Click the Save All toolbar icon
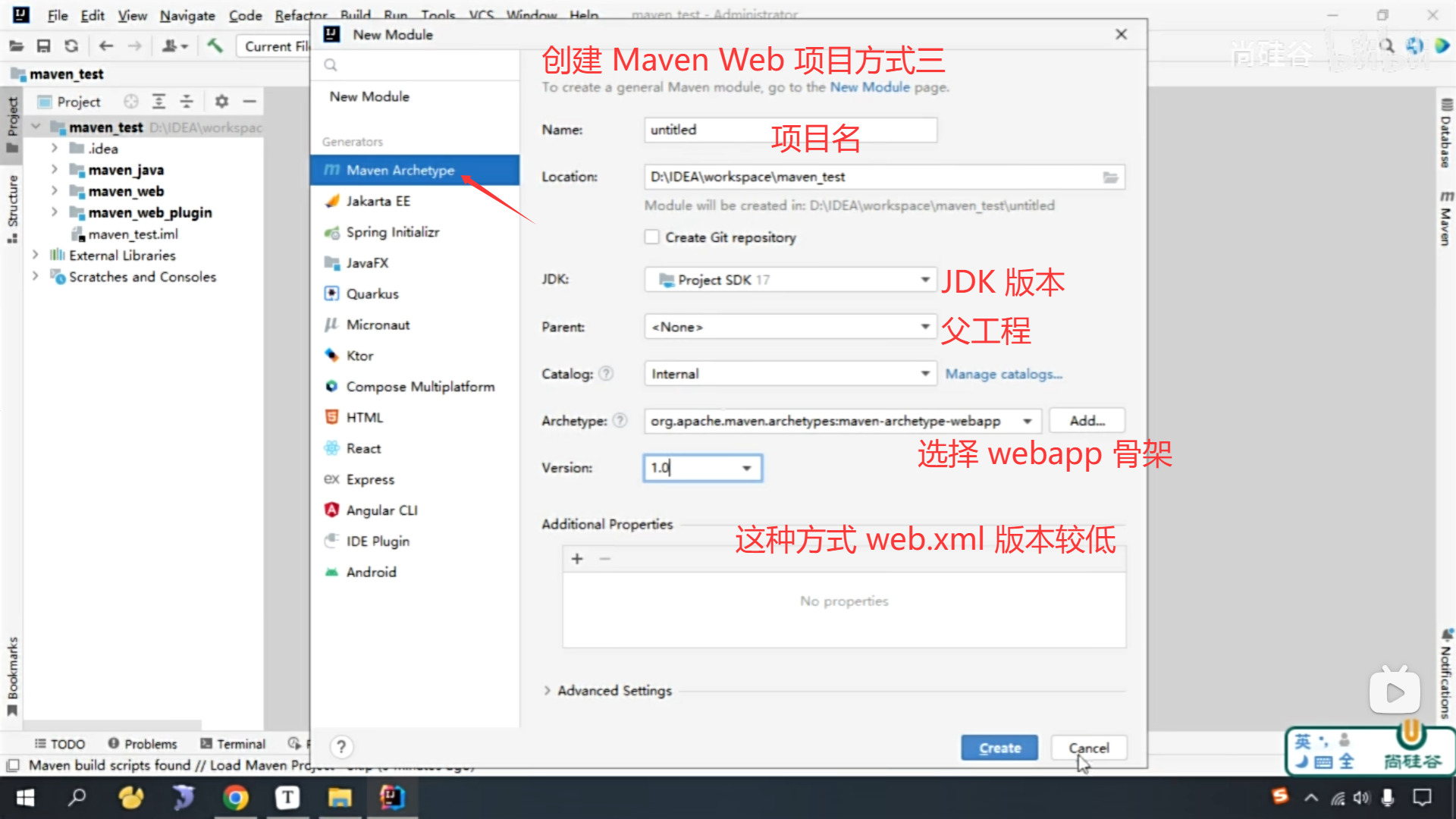The width and height of the screenshot is (1456, 819). click(44, 46)
